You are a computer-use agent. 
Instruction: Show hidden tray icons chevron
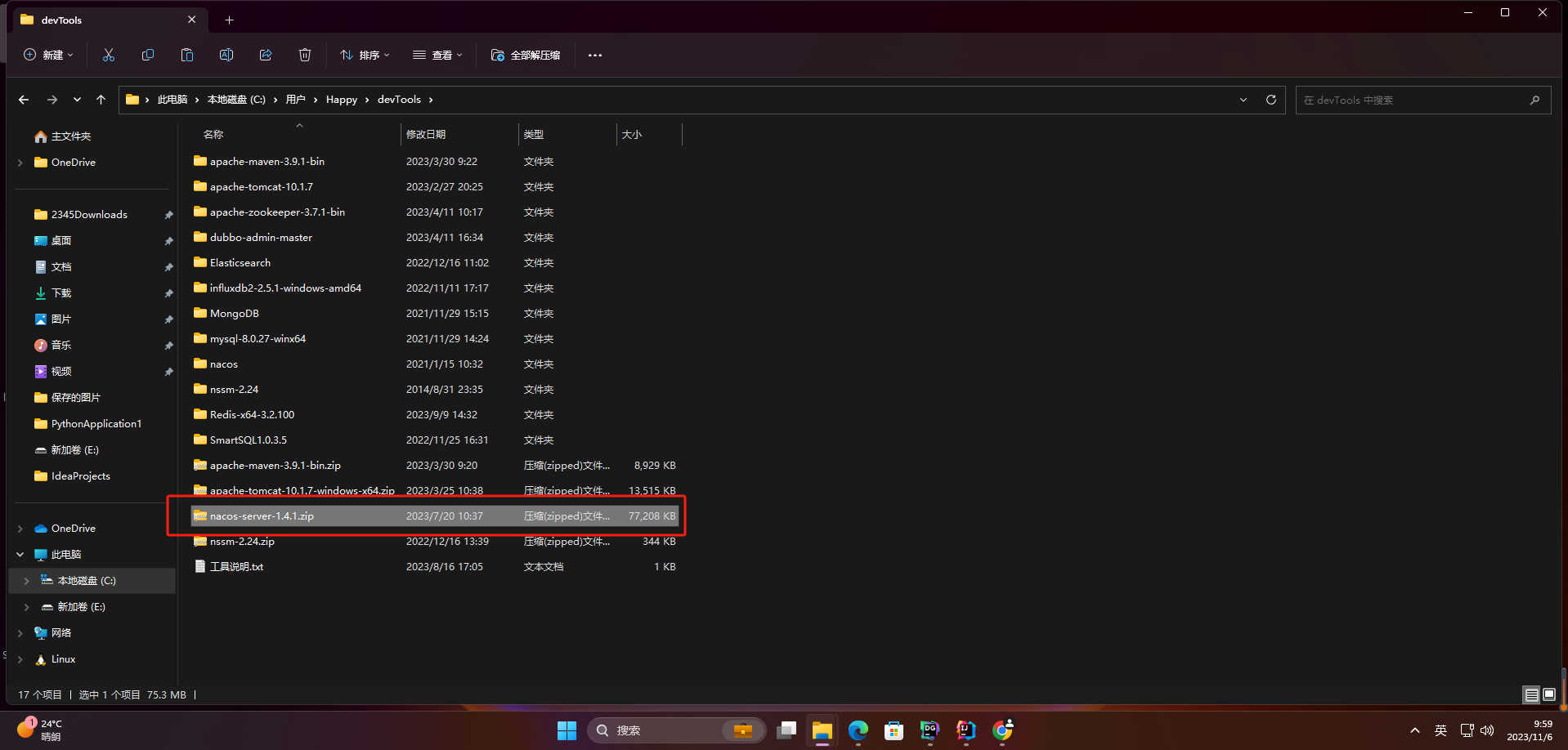(1415, 730)
